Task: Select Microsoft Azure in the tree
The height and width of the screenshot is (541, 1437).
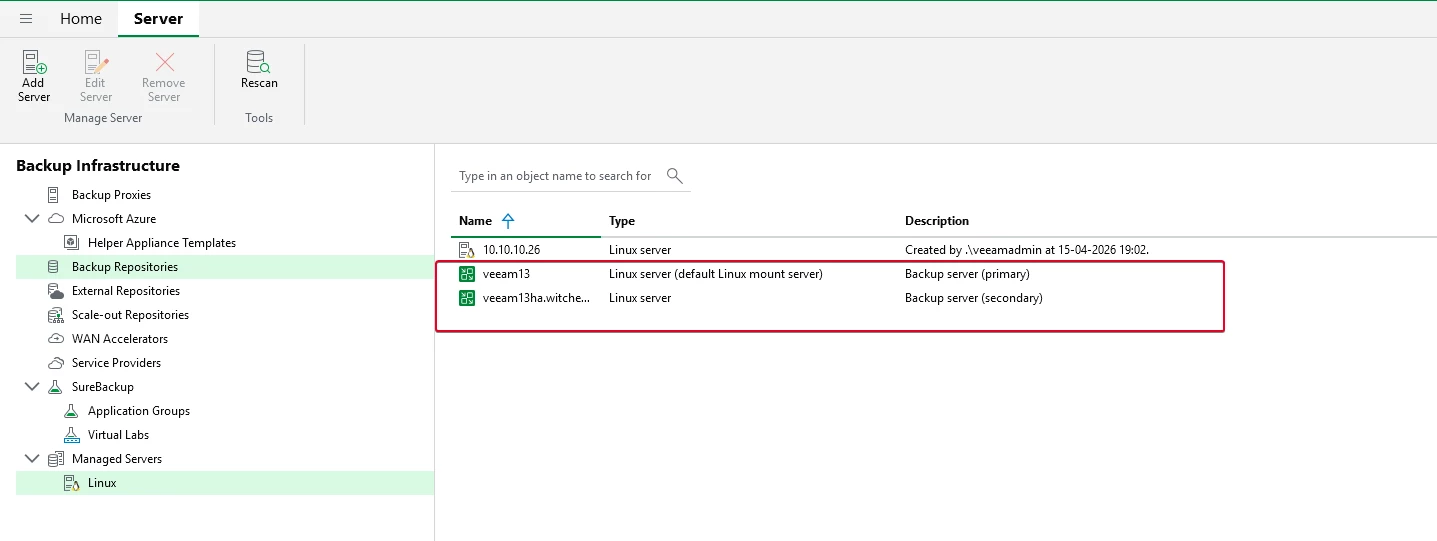Action: [114, 219]
